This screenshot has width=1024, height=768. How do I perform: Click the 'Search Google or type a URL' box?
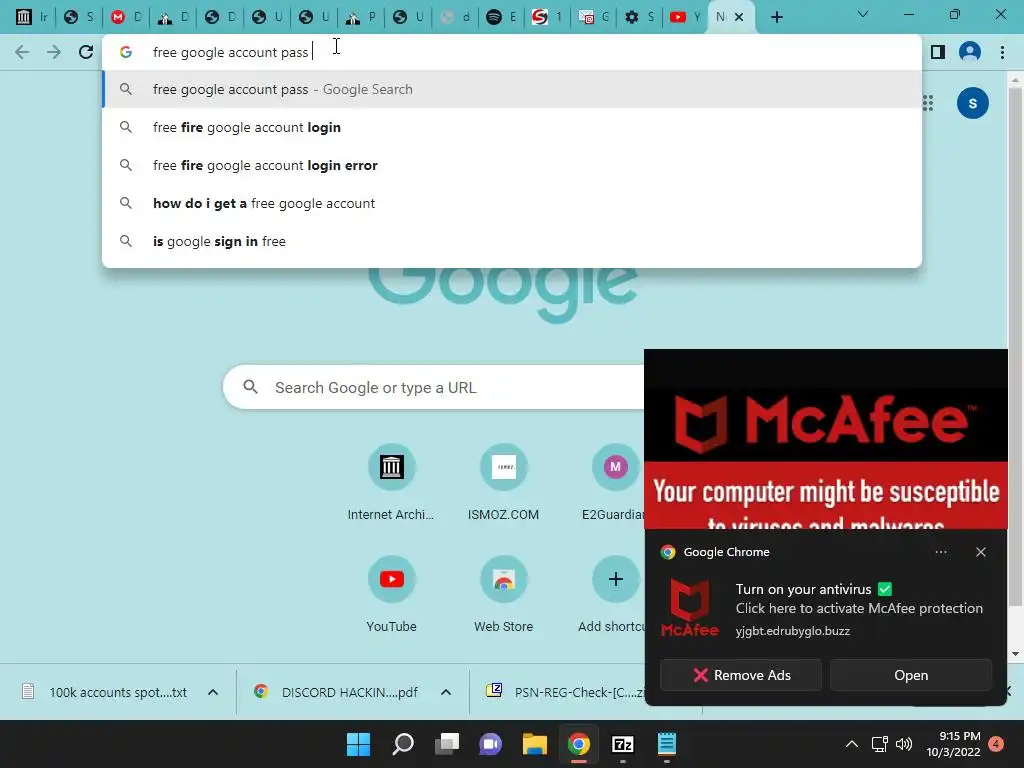[434, 387]
